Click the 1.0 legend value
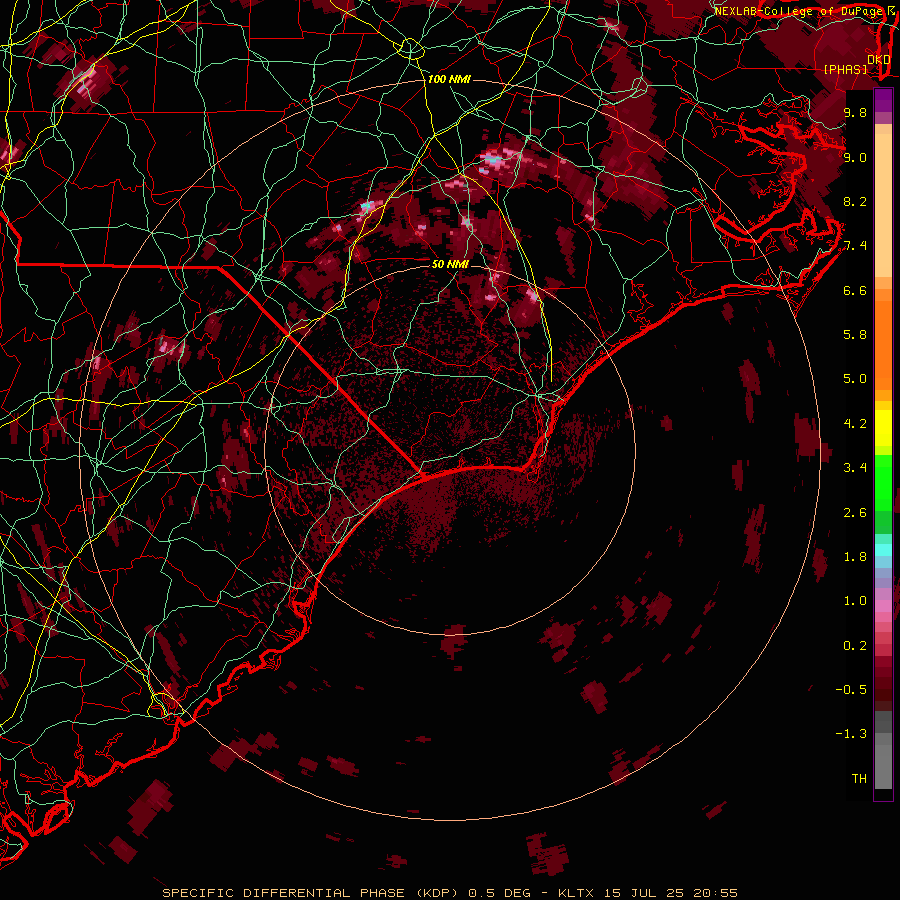The height and width of the screenshot is (900, 900). tap(855, 601)
